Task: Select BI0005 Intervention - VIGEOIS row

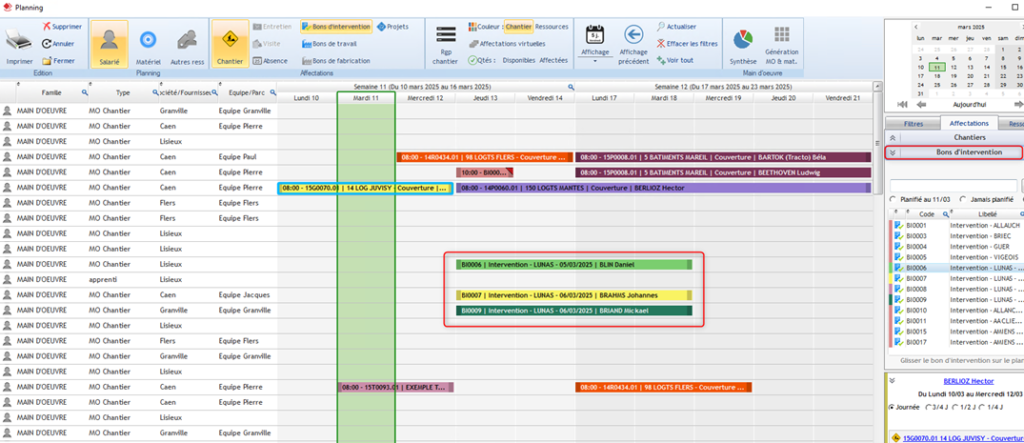Action: tap(956, 257)
